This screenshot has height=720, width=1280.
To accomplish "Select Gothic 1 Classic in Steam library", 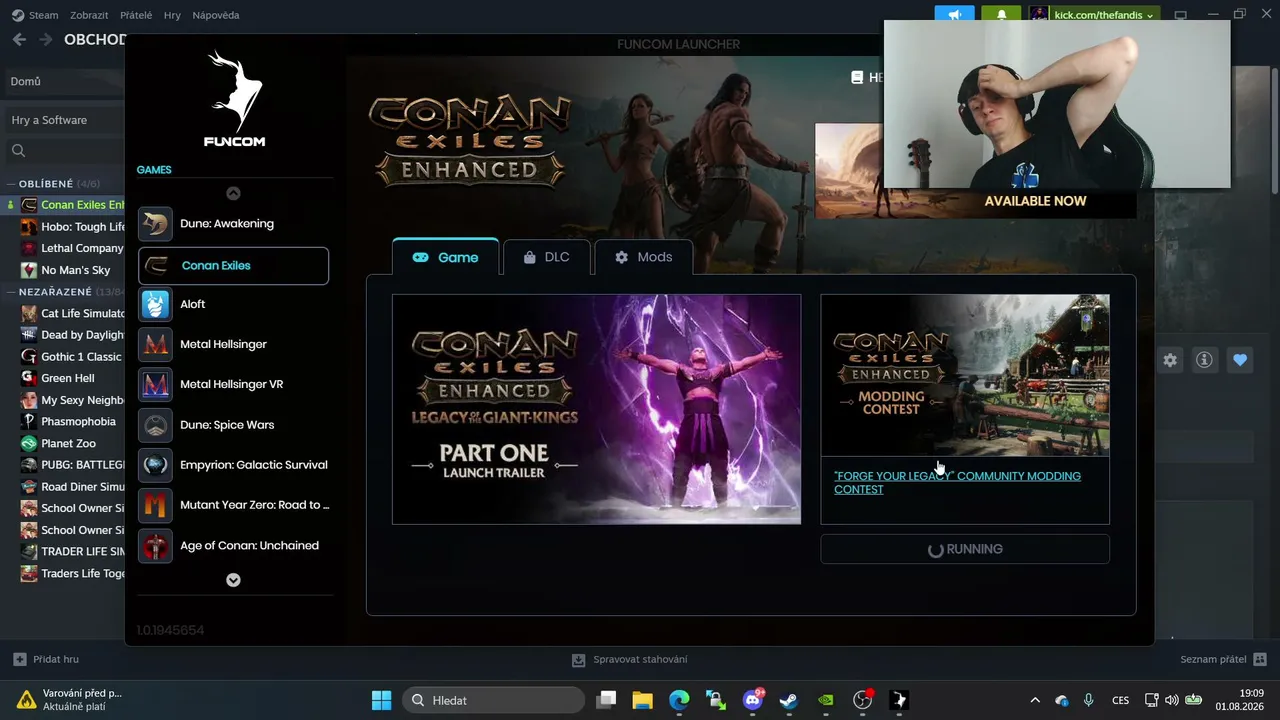I will pos(72,357).
